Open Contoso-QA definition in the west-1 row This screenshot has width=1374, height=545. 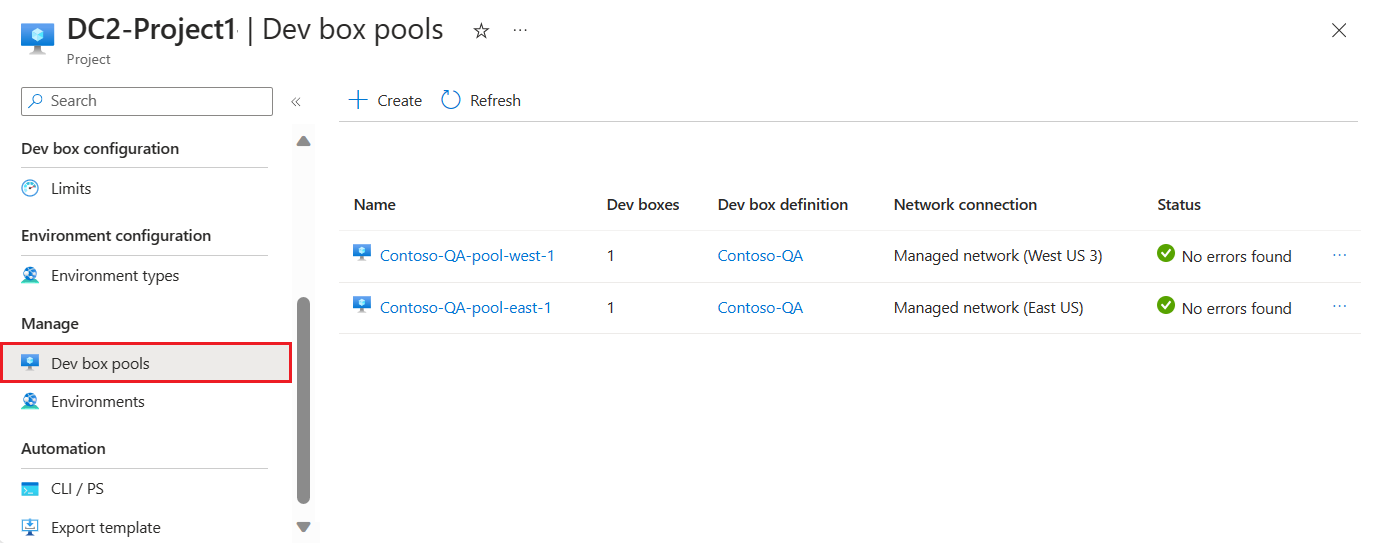click(760, 256)
